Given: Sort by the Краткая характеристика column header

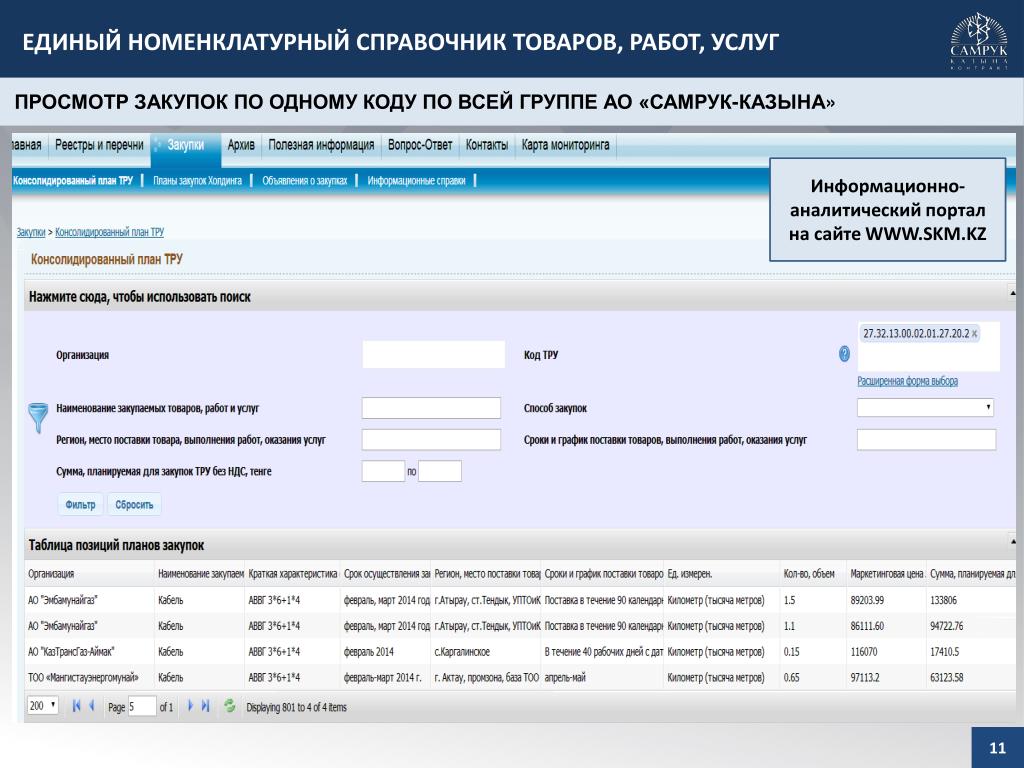Looking at the screenshot, I should pyautogui.click(x=292, y=573).
